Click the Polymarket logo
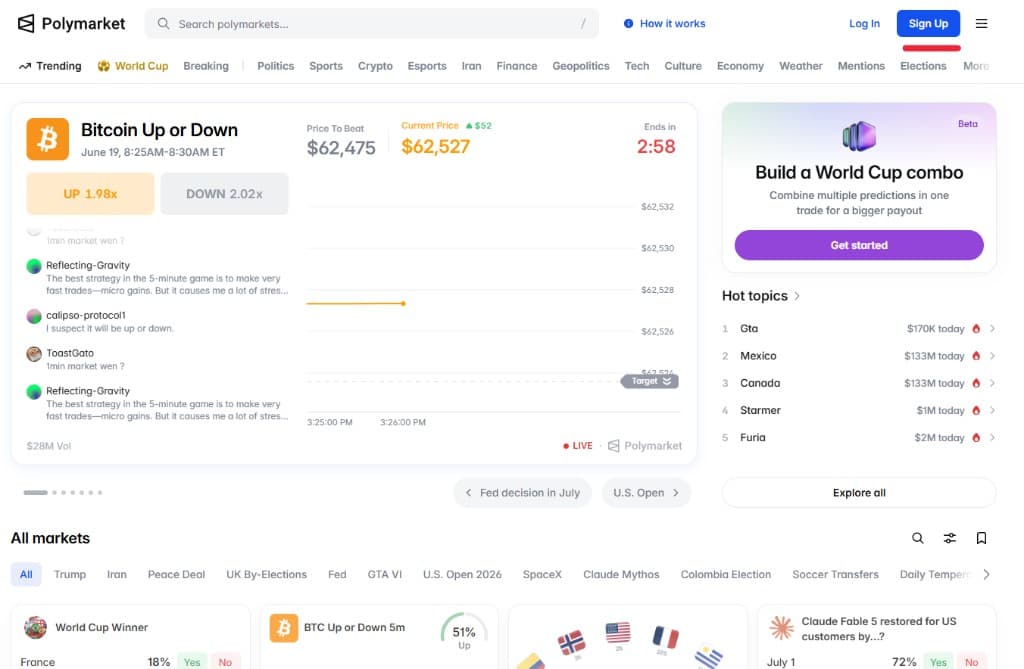 (71, 24)
